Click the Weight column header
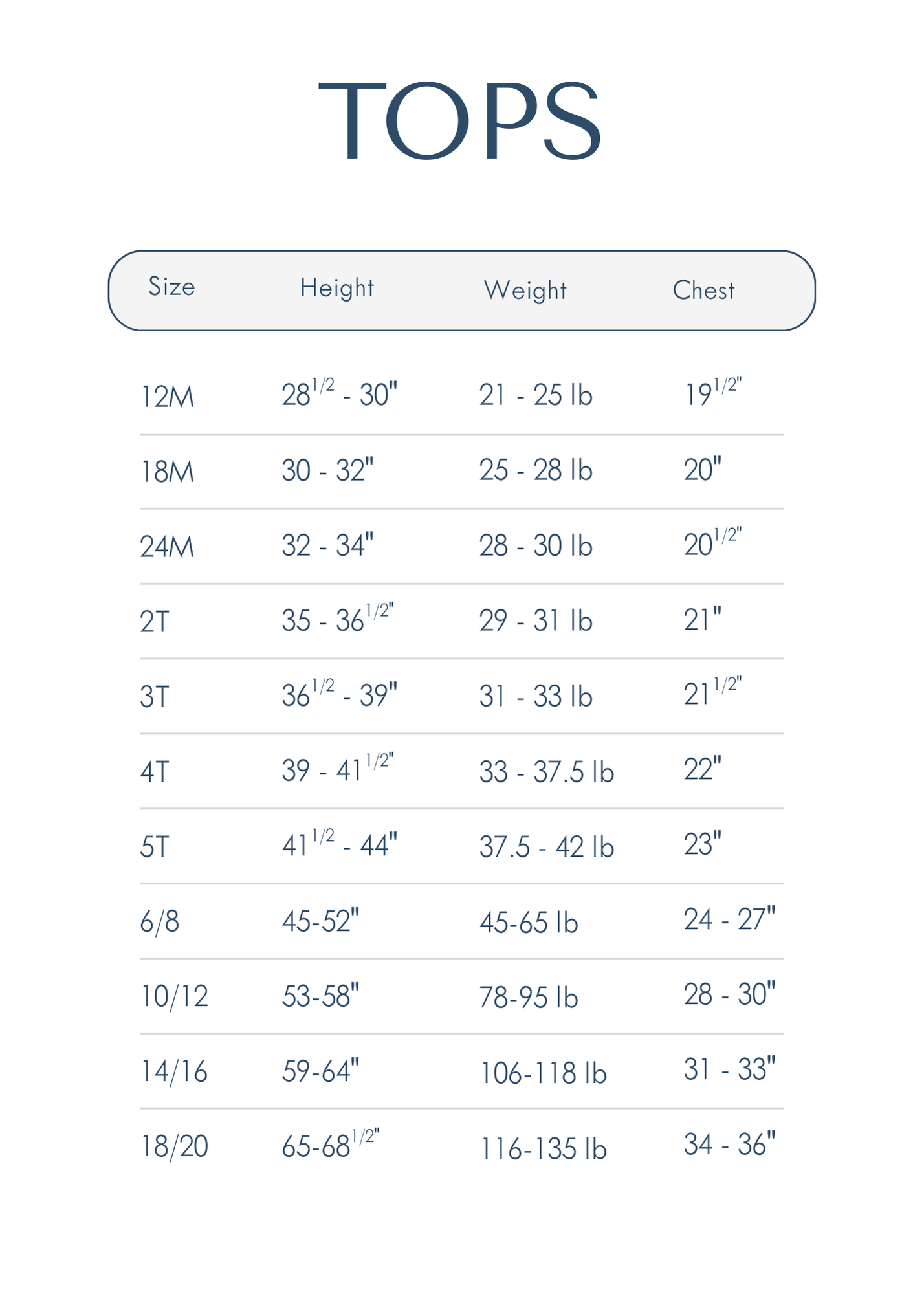924x1294 pixels. click(x=525, y=291)
